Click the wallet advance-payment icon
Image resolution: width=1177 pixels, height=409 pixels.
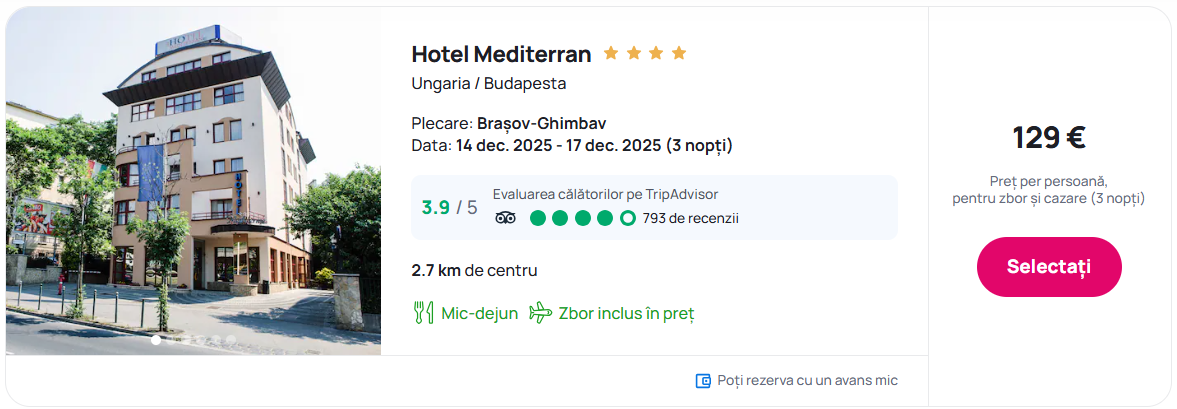click(703, 381)
